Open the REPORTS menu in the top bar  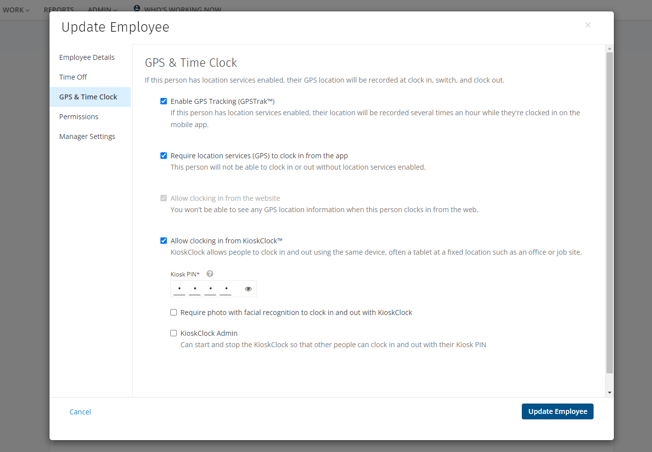(x=59, y=10)
